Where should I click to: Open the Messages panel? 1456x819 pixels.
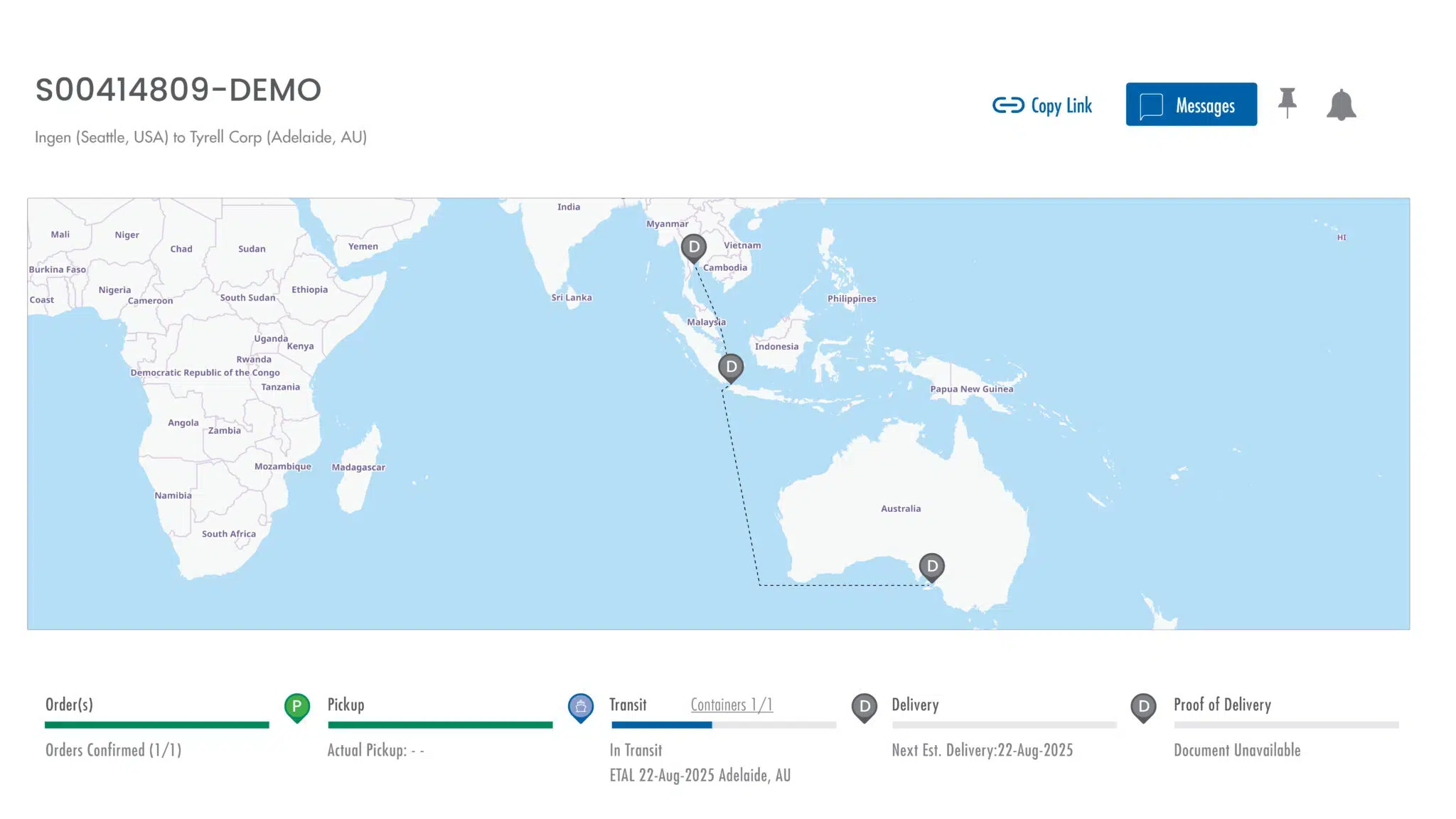pyautogui.click(x=1191, y=105)
